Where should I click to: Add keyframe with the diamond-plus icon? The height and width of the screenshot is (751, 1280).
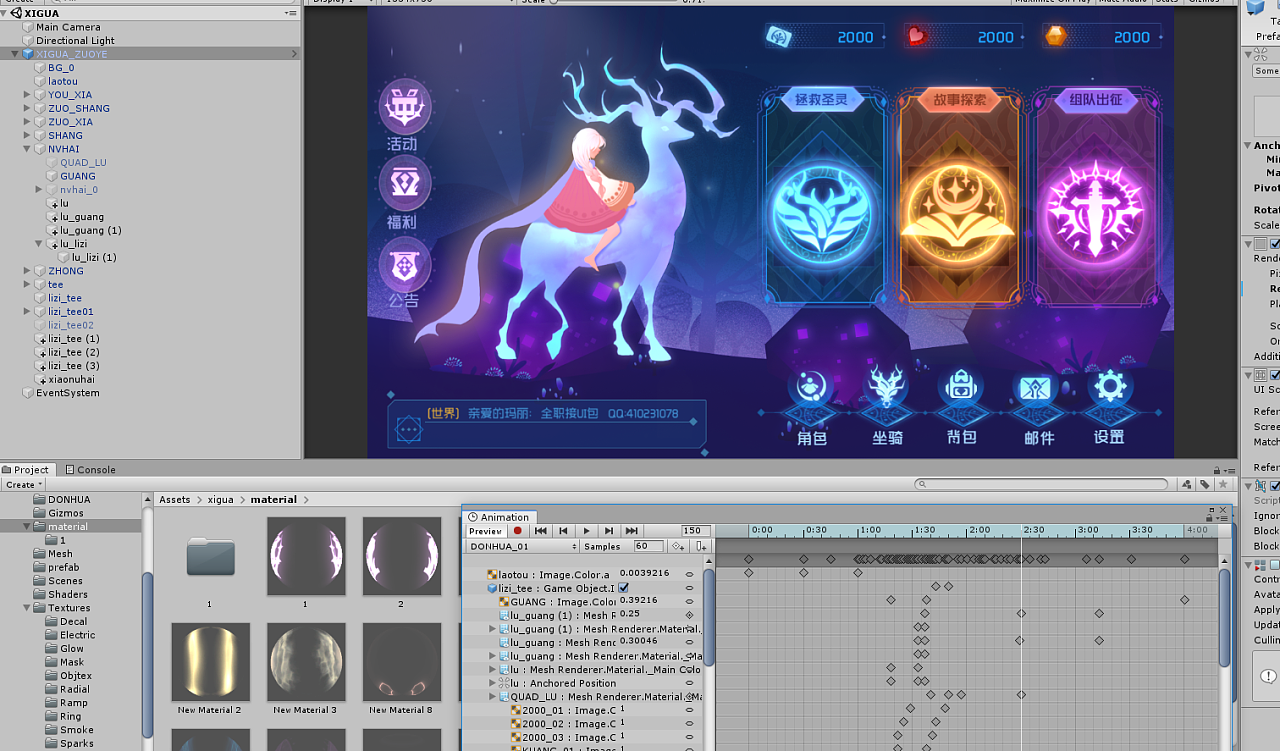pos(679,546)
